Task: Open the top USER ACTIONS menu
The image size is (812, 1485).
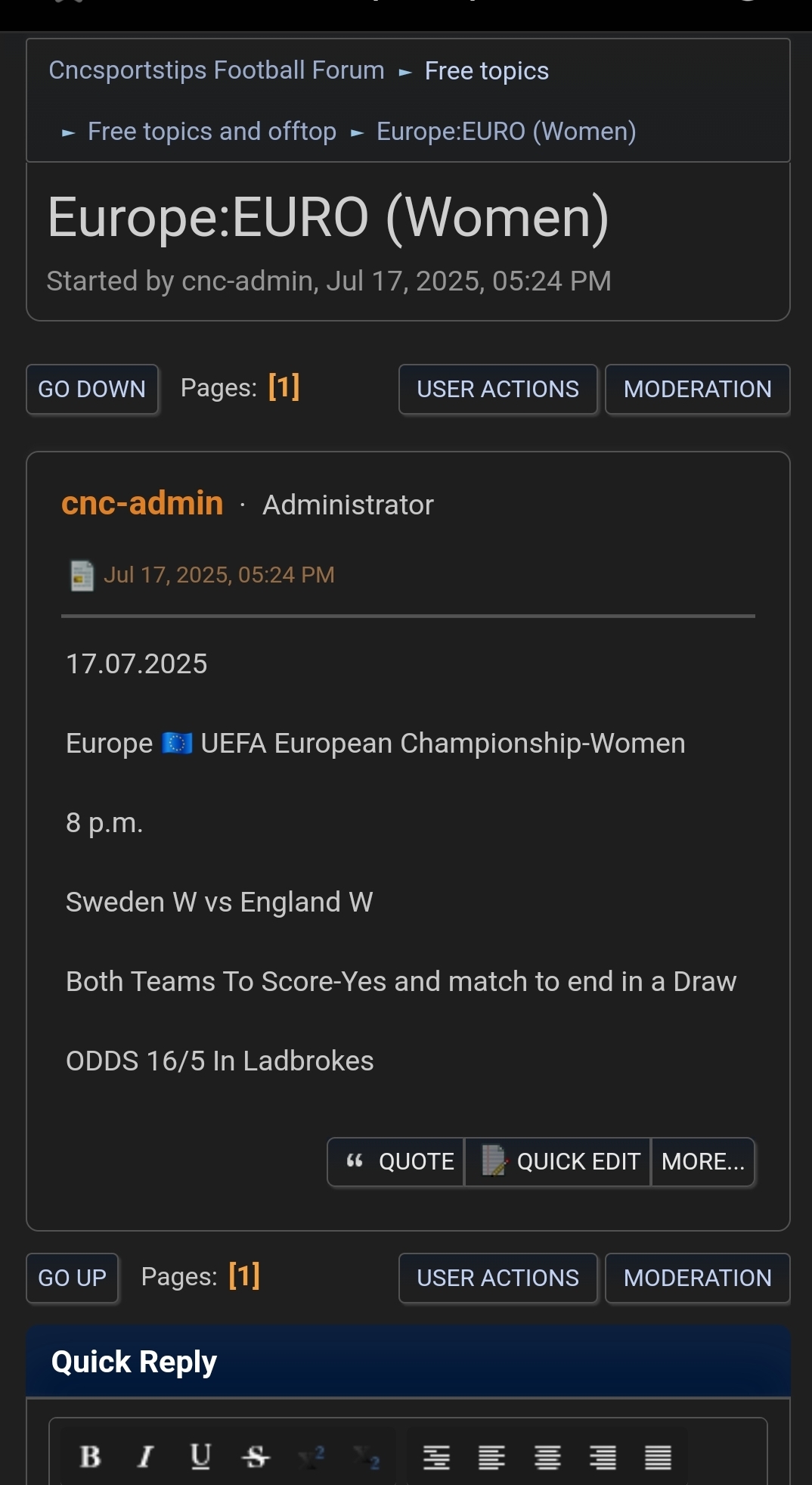Action: [x=497, y=389]
